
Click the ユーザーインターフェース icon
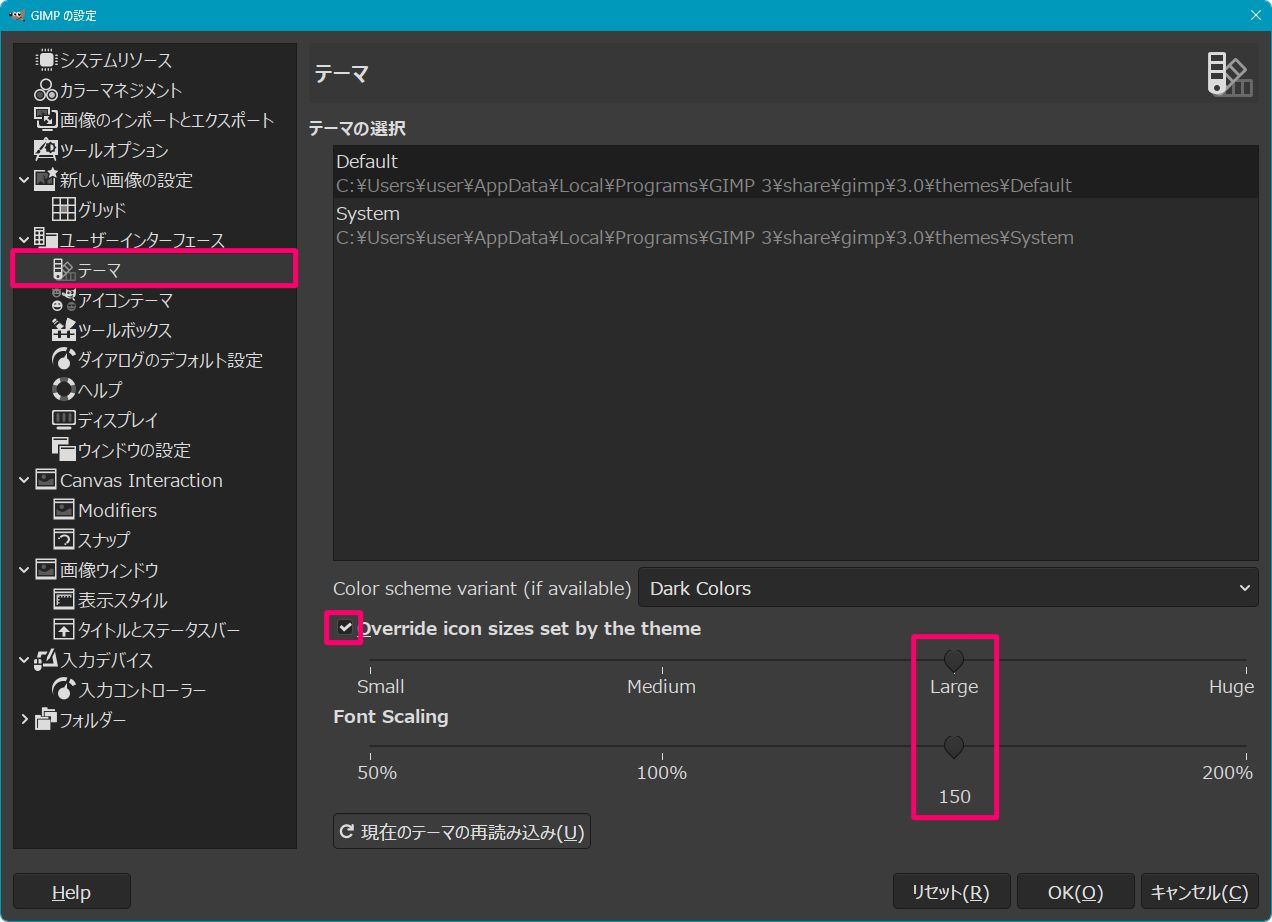[x=46, y=240]
